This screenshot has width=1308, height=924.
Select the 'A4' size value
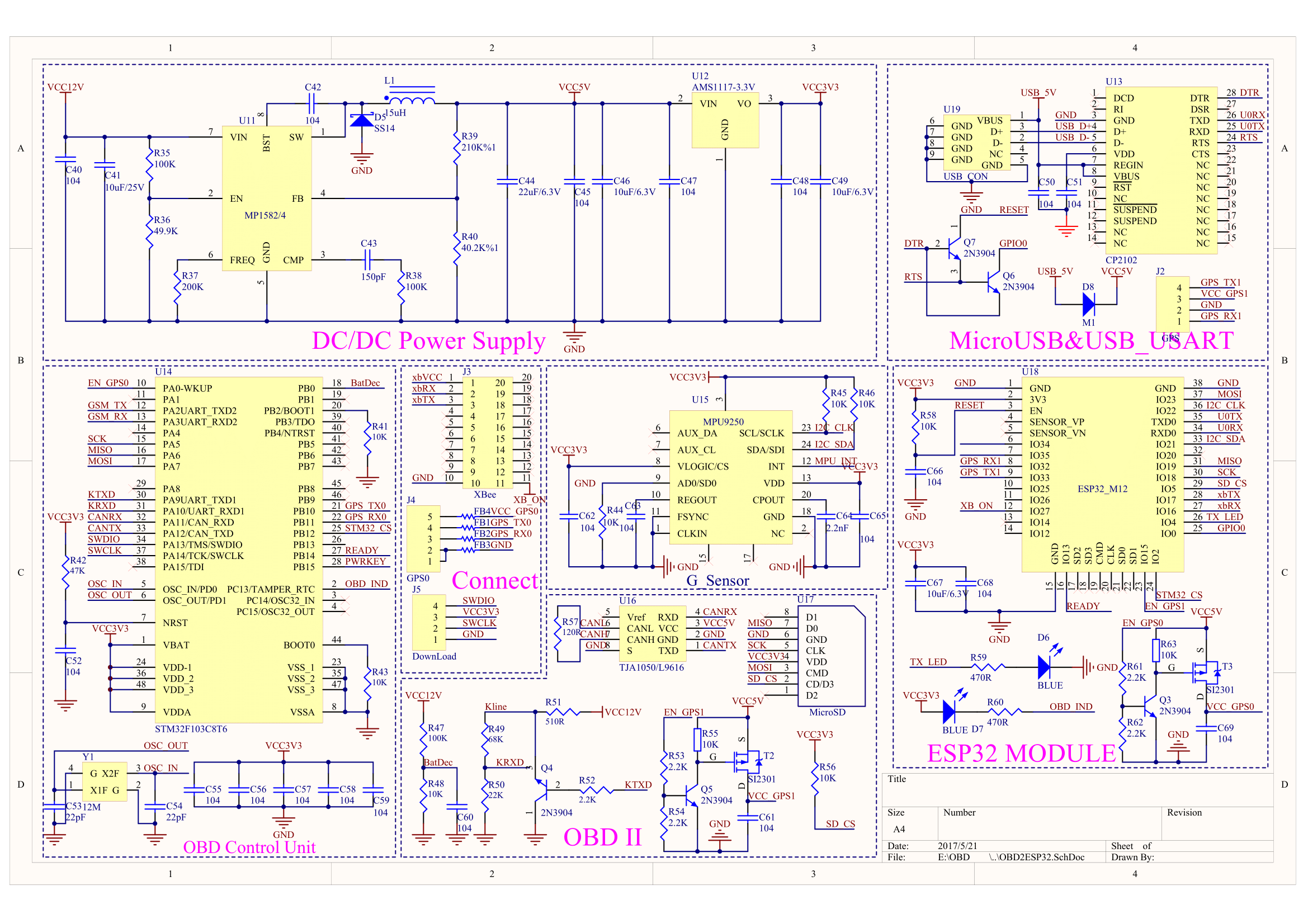pyautogui.click(x=899, y=829)
